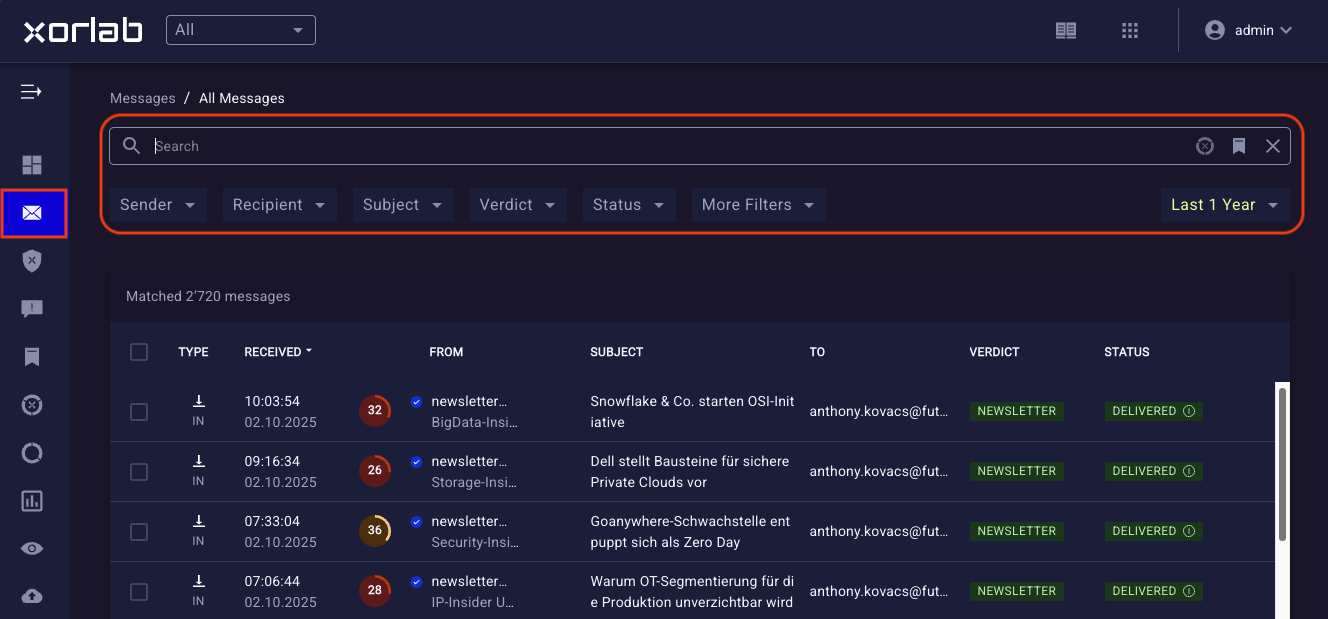The image size is (1328, 619).
Task: Open the cloud upload sidebar icon
Action: coord(32,596)
